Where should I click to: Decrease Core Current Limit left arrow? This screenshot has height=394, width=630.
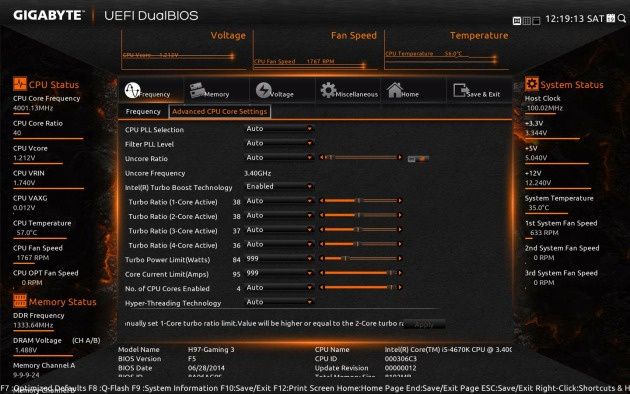coord(322,273)
